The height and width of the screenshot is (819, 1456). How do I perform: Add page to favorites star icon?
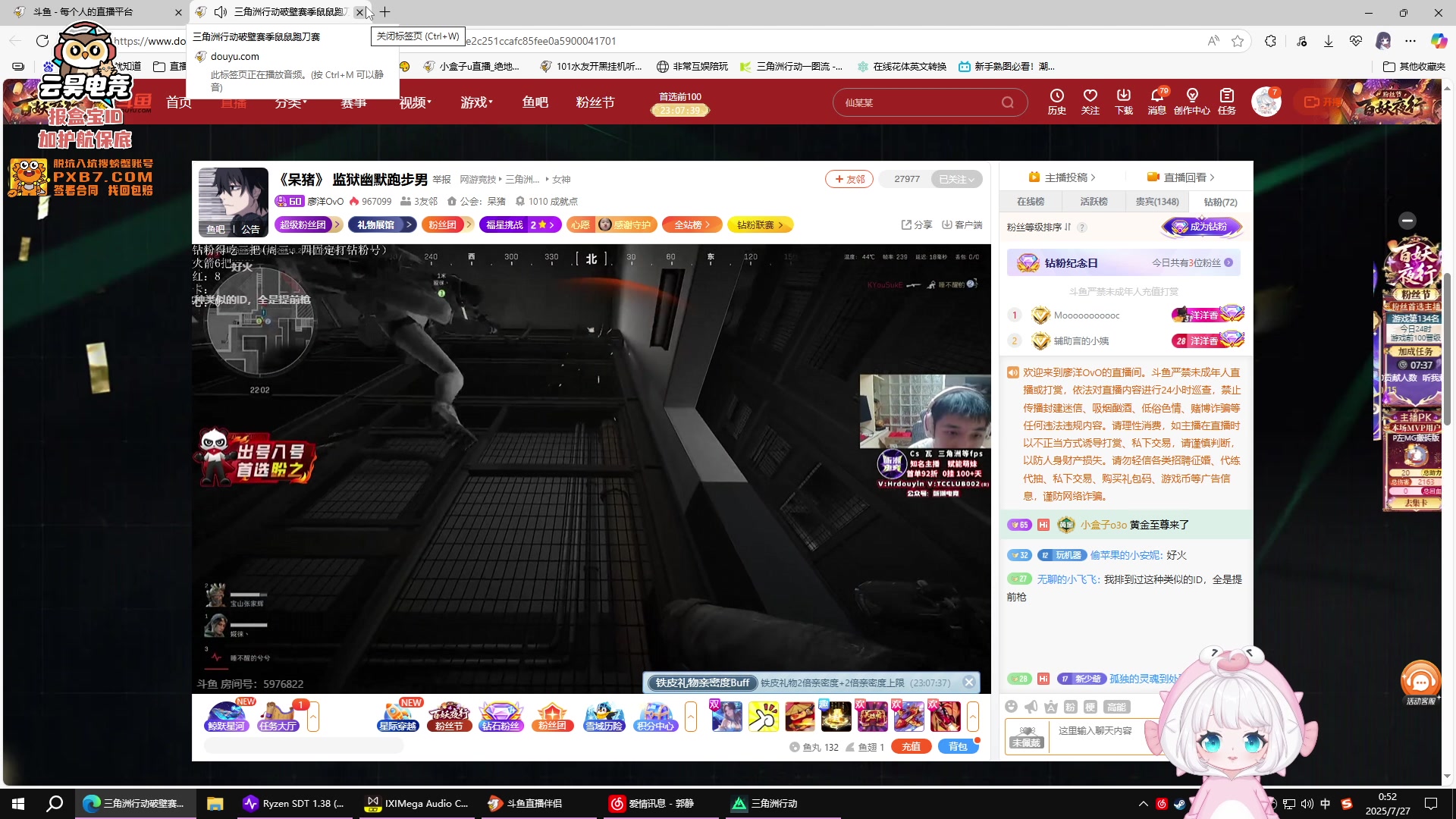pyautogui.click(x=1238, y=41)
